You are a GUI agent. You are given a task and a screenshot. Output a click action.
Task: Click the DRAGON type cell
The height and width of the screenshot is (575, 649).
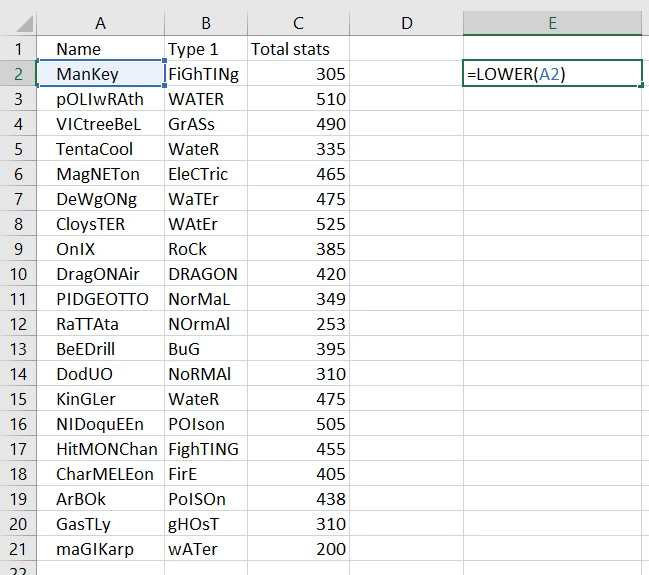pyautogui.click(x=206, y=274)
